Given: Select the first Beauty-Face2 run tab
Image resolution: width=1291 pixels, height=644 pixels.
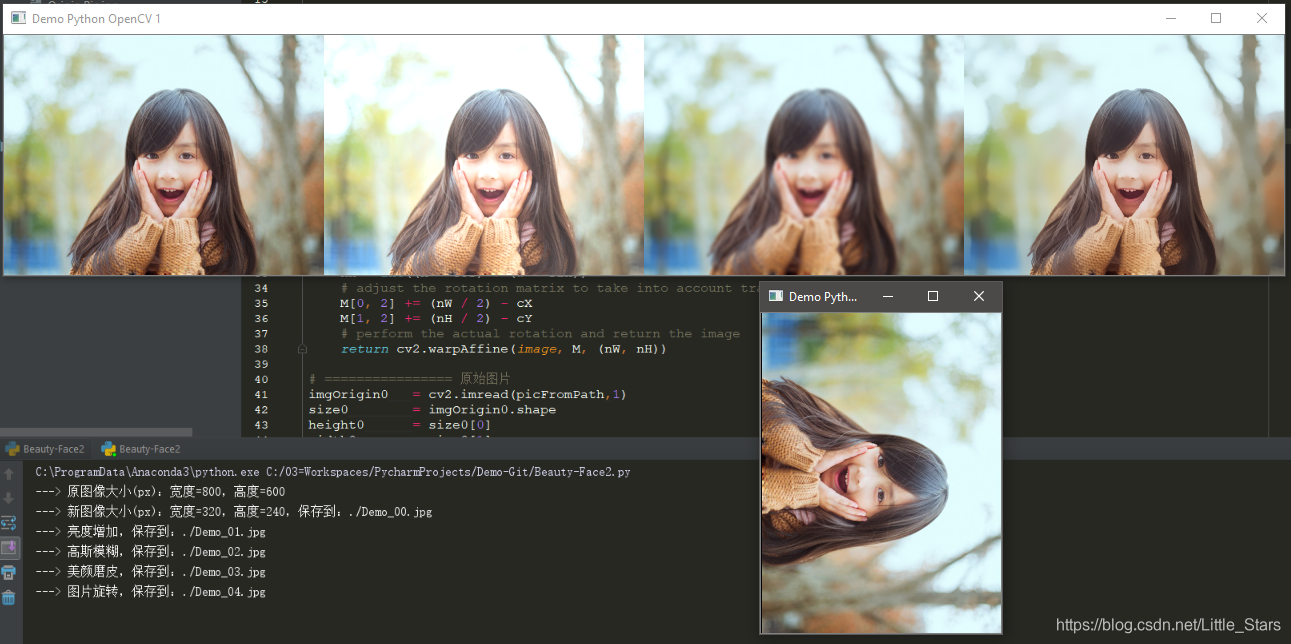Looking at the screenshot, I should click(45, 449).
